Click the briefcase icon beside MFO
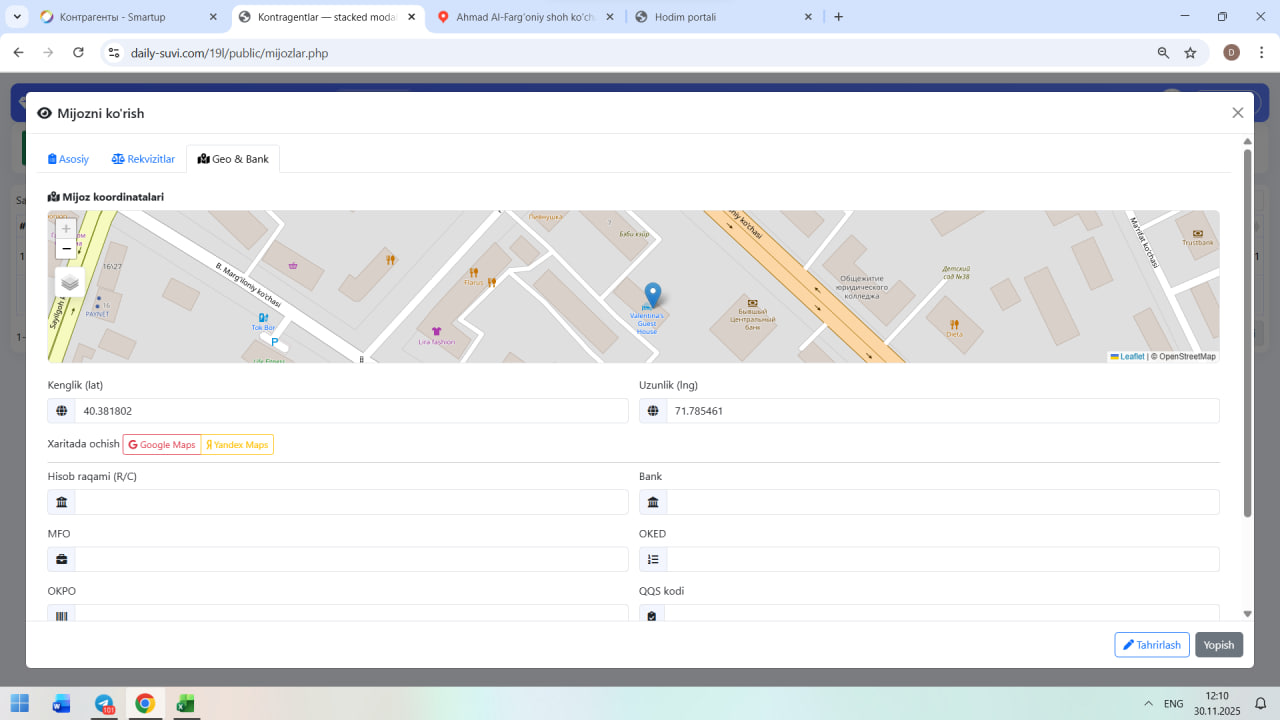Viewport: 1280px width, 720px height. pos(62,559)
